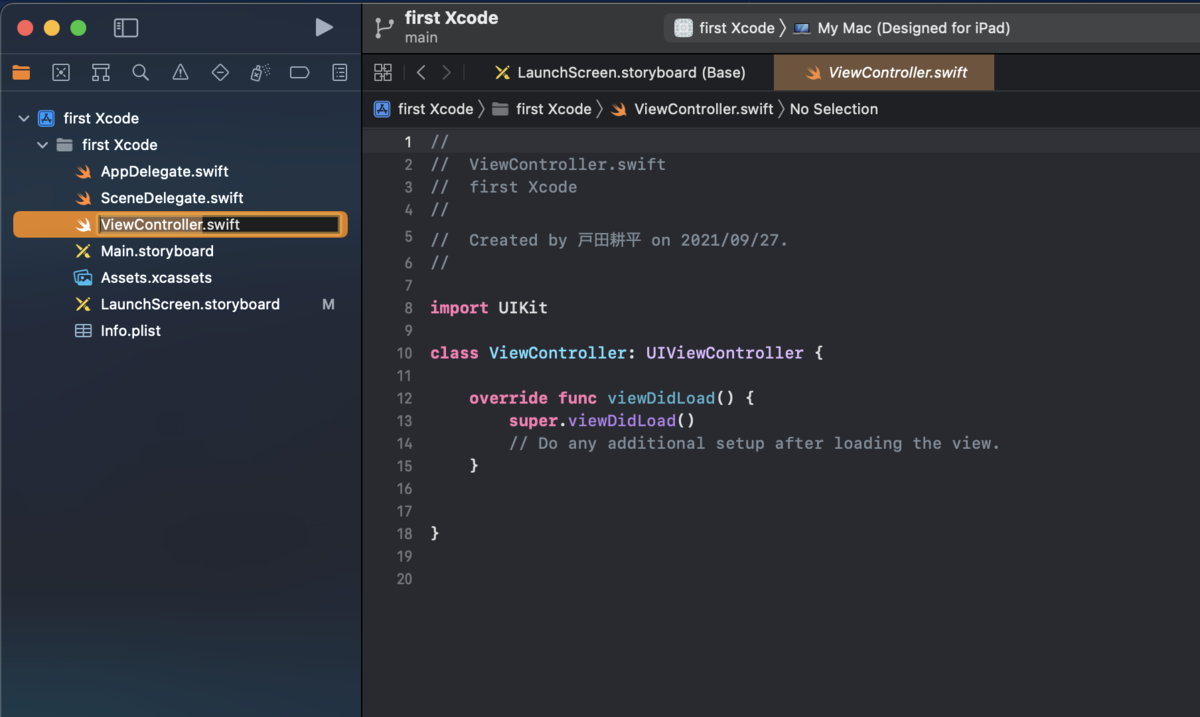This screenshot has height=717, width=1200.
Task: Choose the first Xcode scheme in toolbar
Action: (725, 28)
